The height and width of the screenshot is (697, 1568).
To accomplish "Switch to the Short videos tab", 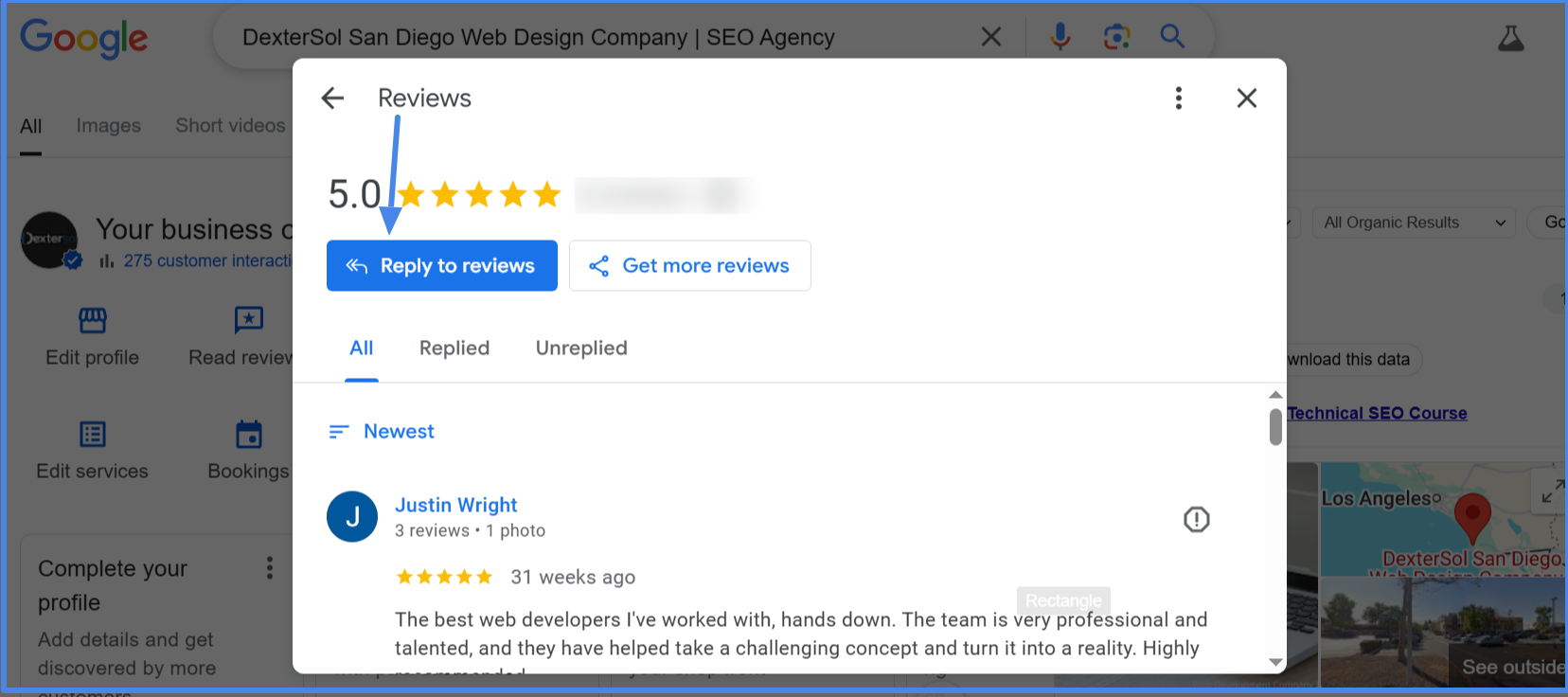I will pos(230,126).
